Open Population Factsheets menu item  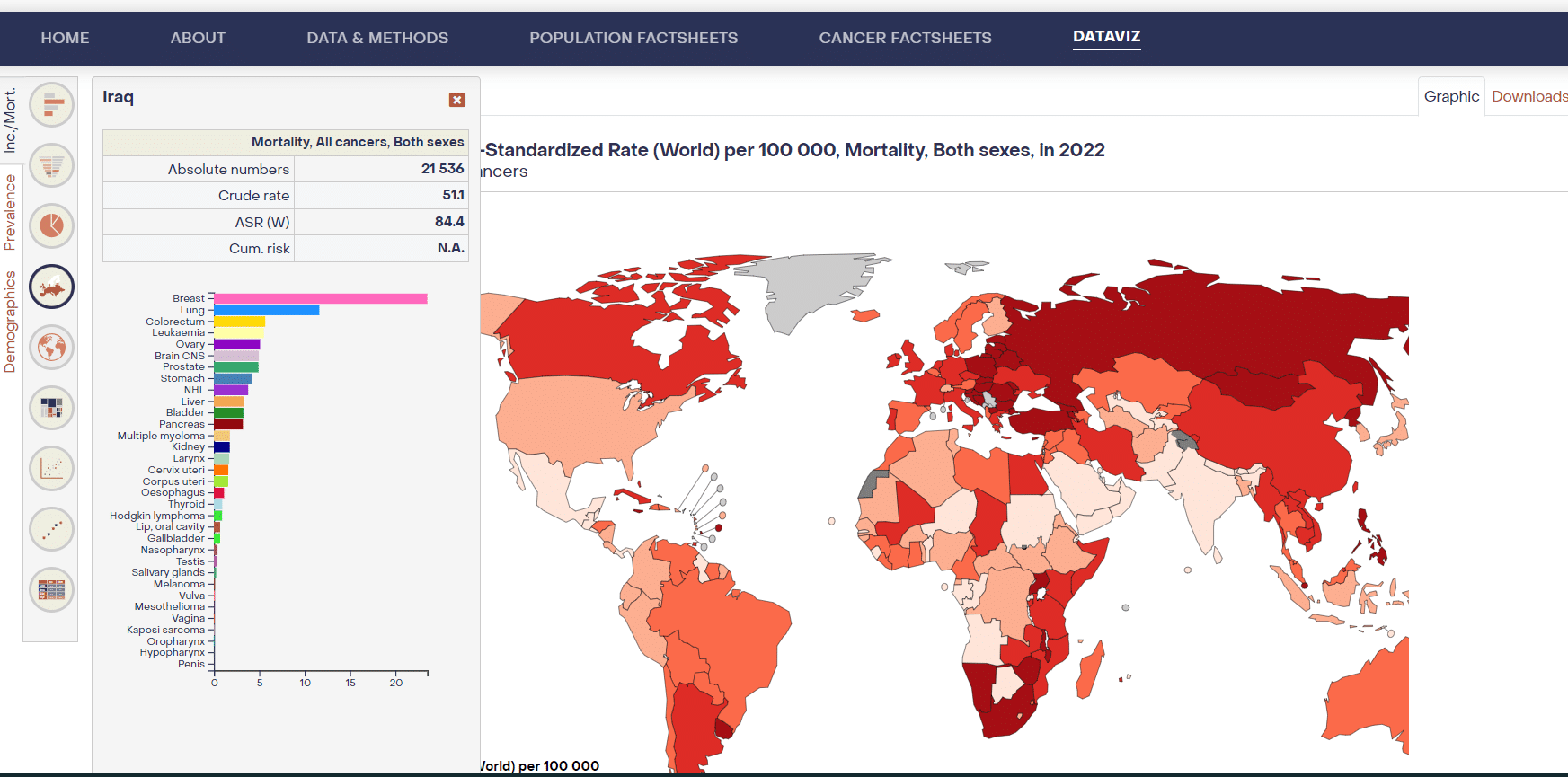pyautogui.click(x=633, y=38)
